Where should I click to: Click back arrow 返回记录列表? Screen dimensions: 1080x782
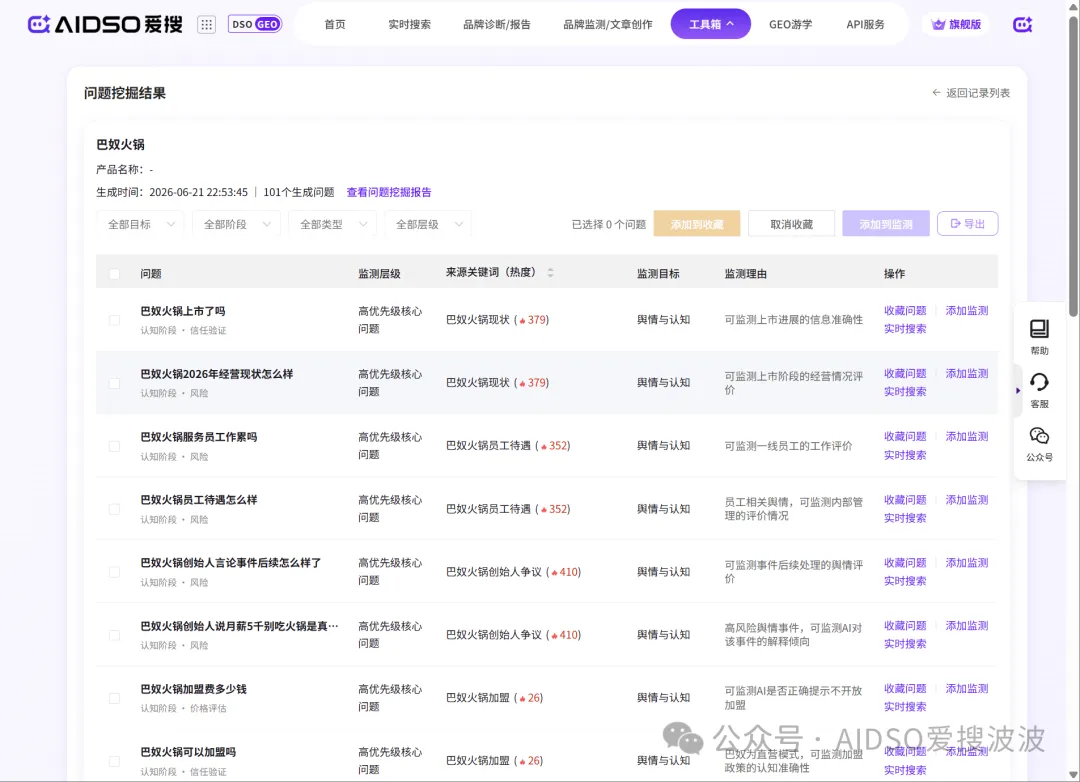[971, 92]
